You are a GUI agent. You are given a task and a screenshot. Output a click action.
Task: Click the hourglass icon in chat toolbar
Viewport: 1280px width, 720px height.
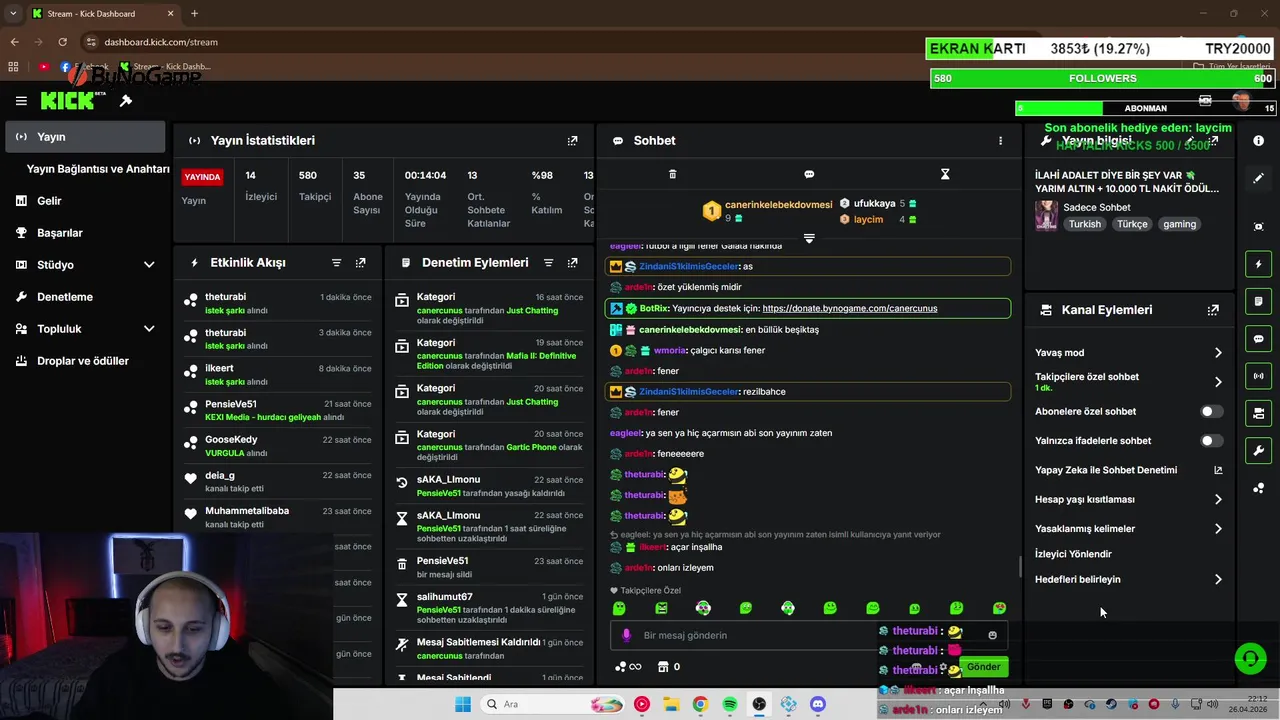[945, 174]
